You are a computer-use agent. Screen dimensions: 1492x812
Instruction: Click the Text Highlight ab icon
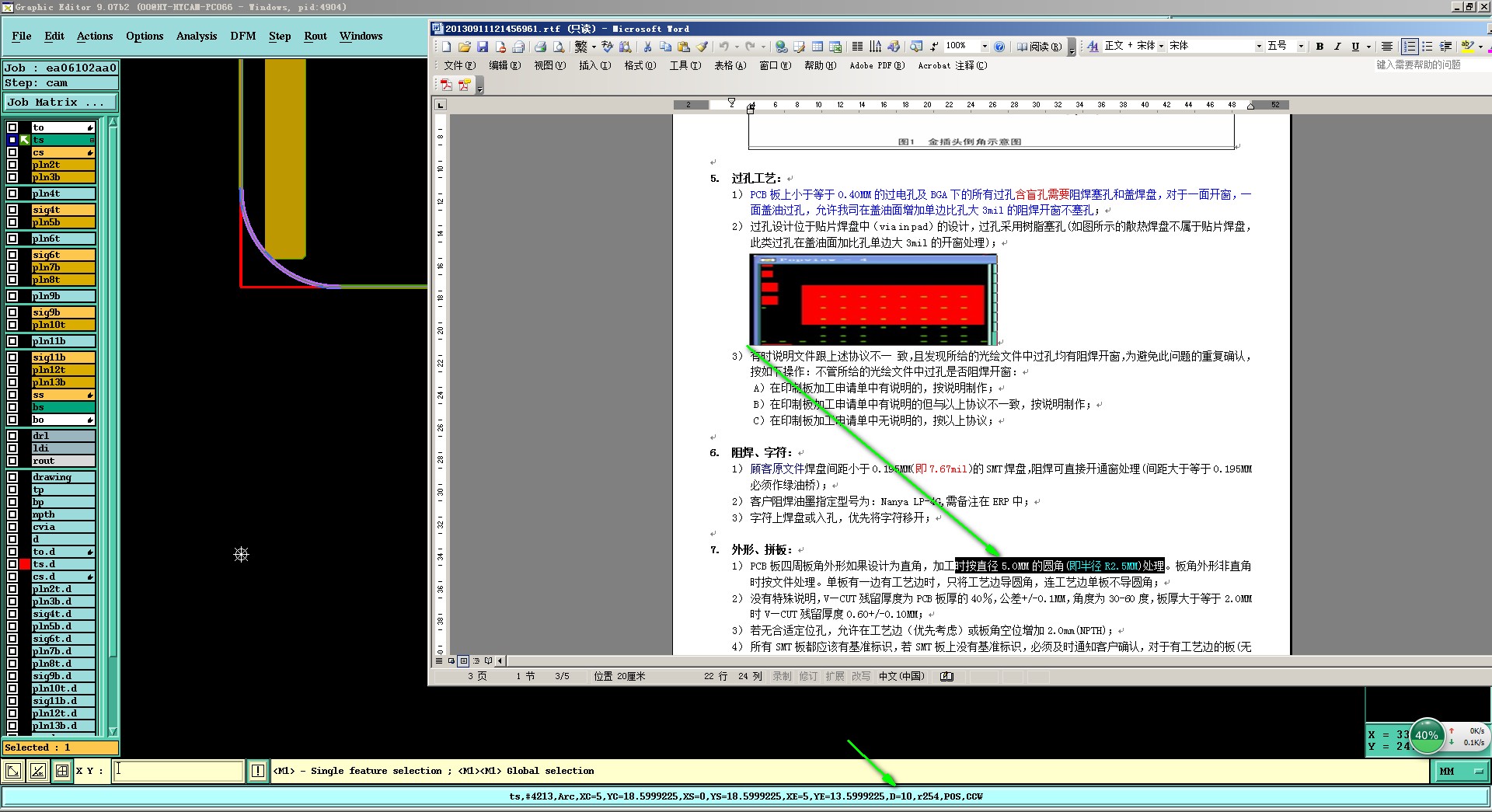coord(1466,47)
